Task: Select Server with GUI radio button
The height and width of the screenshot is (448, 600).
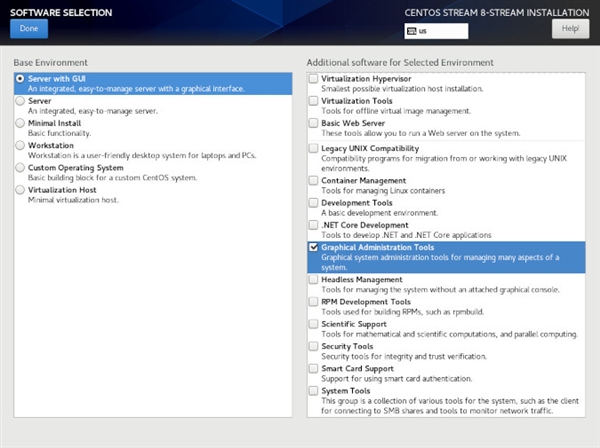Action: point(20,78)
